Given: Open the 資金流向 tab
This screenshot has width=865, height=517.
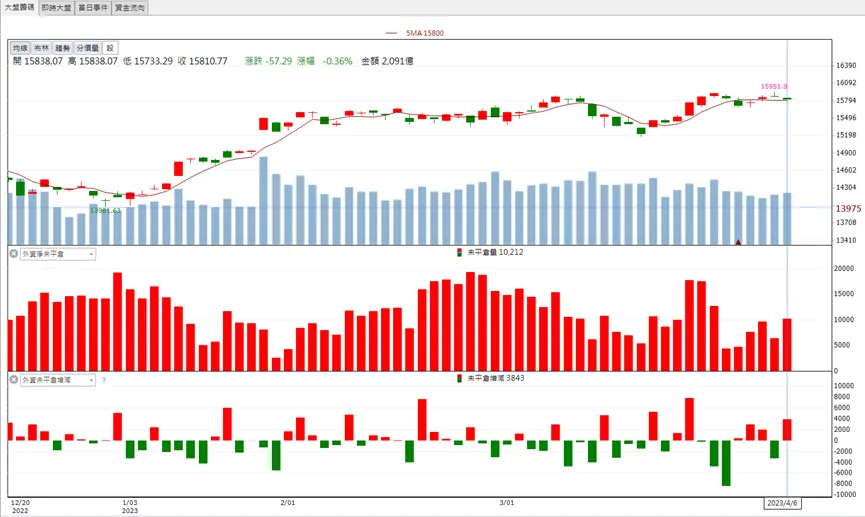Looking at the screenshot, I should pos(130,8).
